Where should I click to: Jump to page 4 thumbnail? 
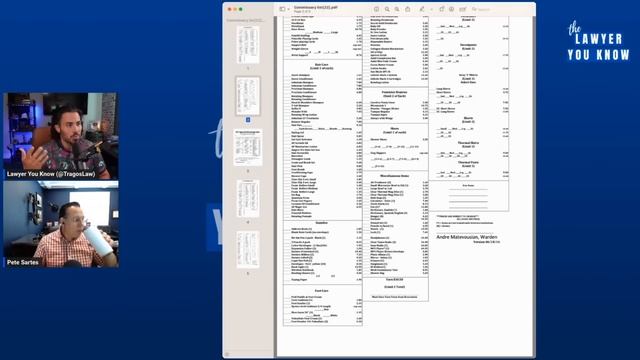click(248, 199)
